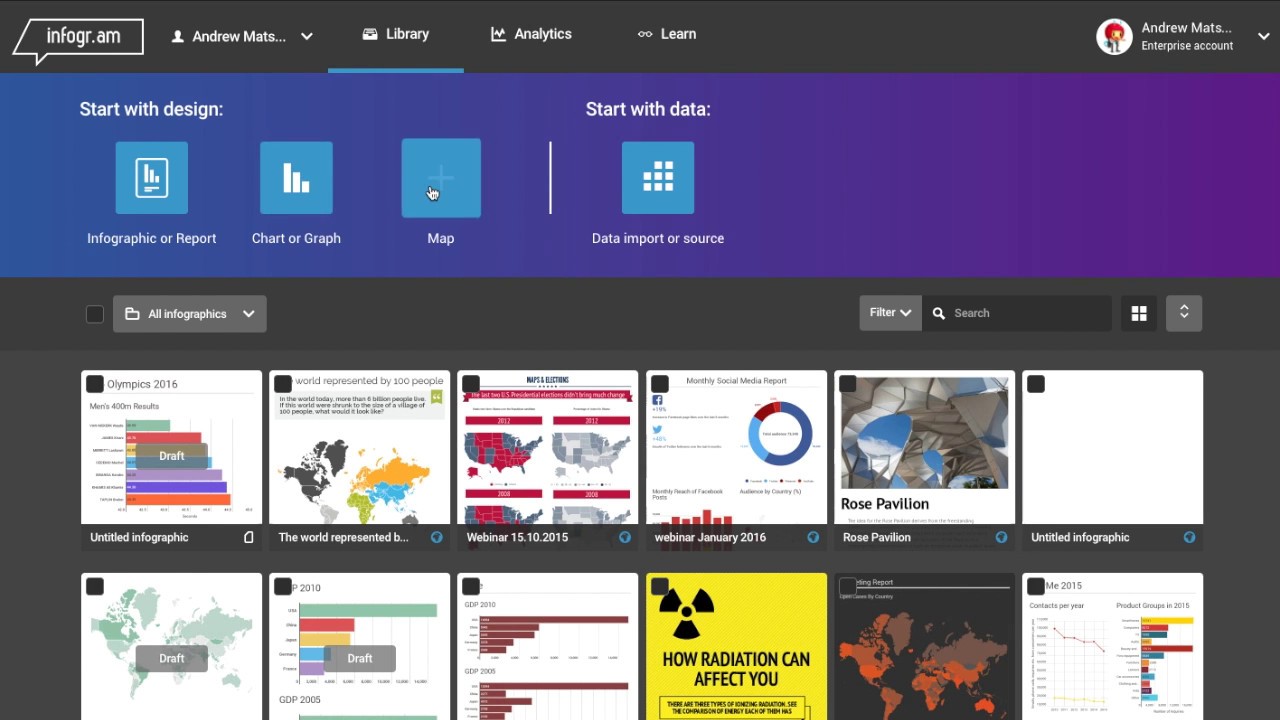Switch to grid view icon
The width and height of the screenshot is (1280, 720).
(1139, 314)
